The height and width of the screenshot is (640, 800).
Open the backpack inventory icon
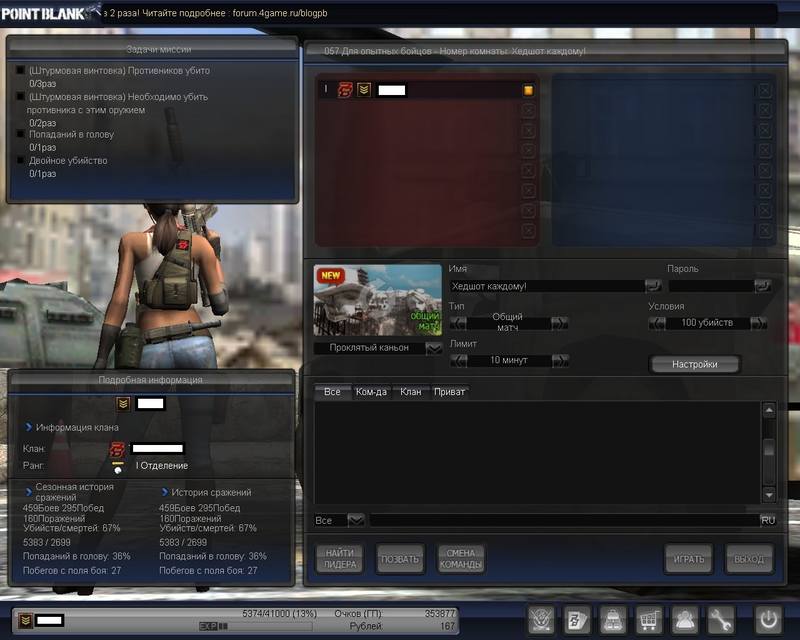point(613,620)
